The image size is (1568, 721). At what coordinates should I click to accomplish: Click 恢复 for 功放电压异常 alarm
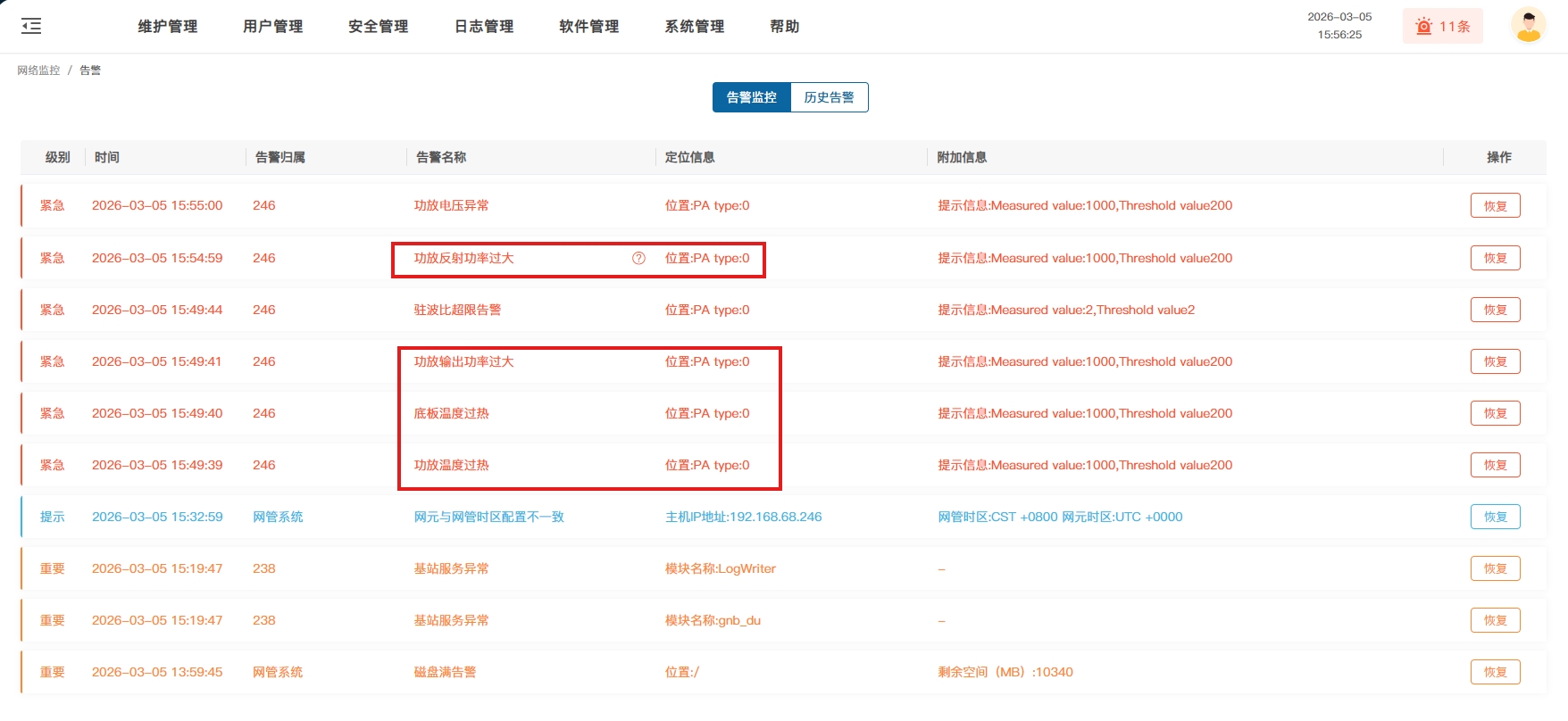(x=1495, y=205)
